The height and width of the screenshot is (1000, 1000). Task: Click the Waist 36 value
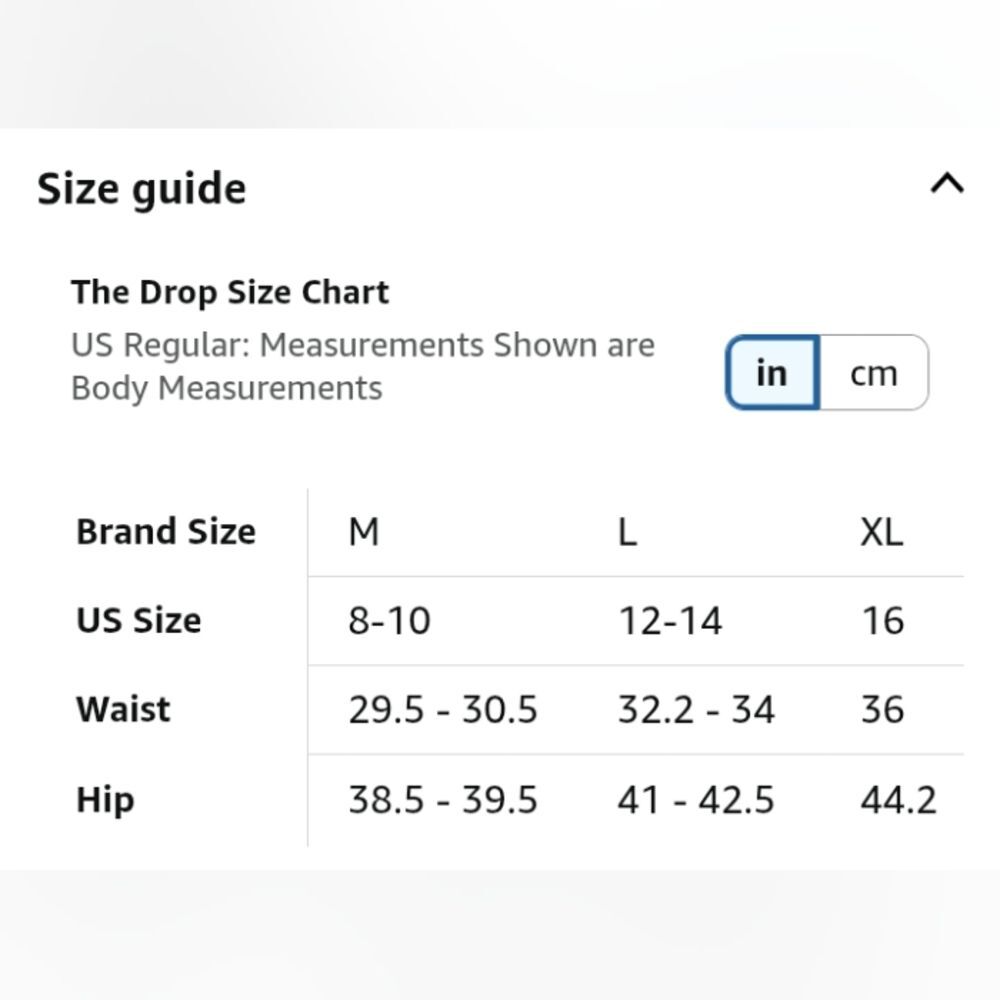coord(883,709)
